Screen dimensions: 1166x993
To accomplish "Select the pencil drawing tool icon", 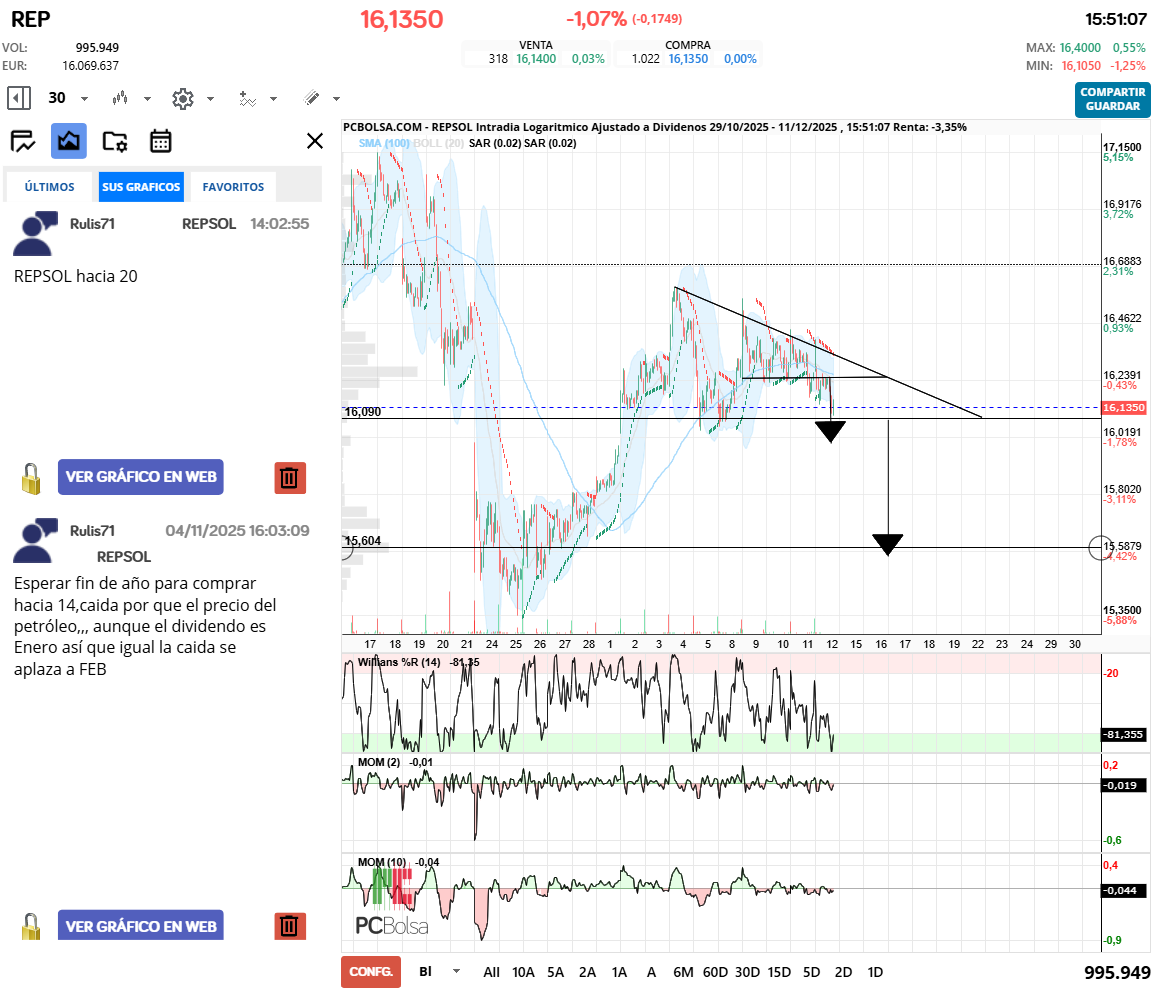I will tap(311, 98).
